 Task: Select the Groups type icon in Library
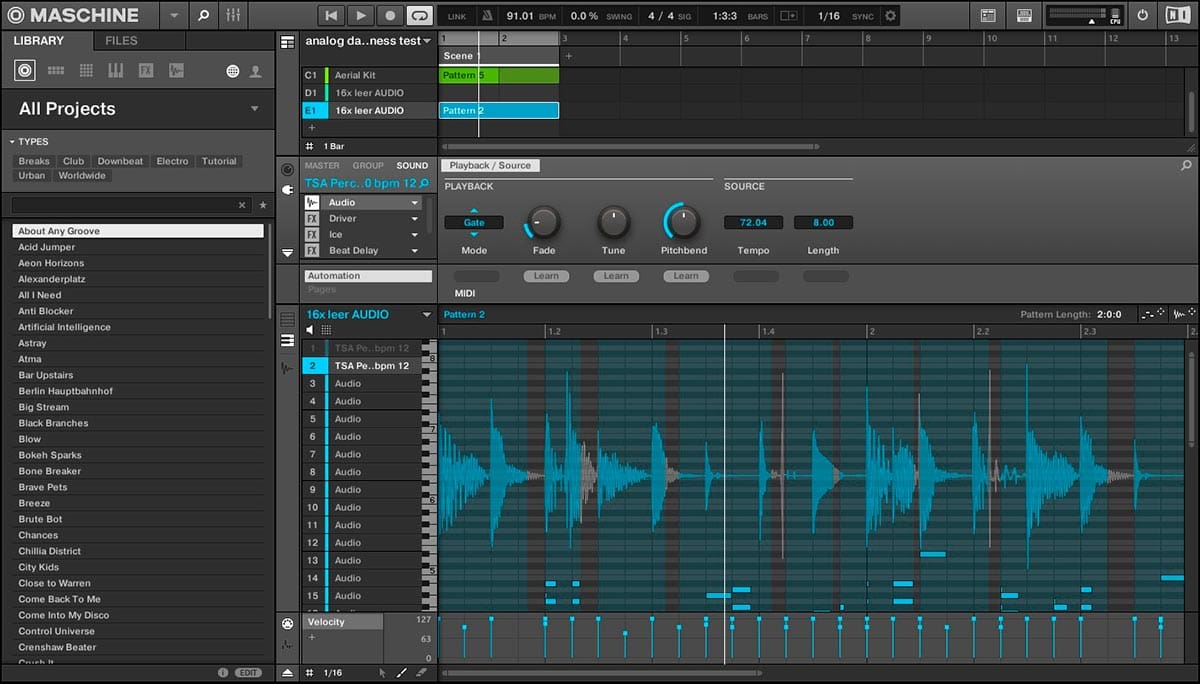click(x=56, y=70)
